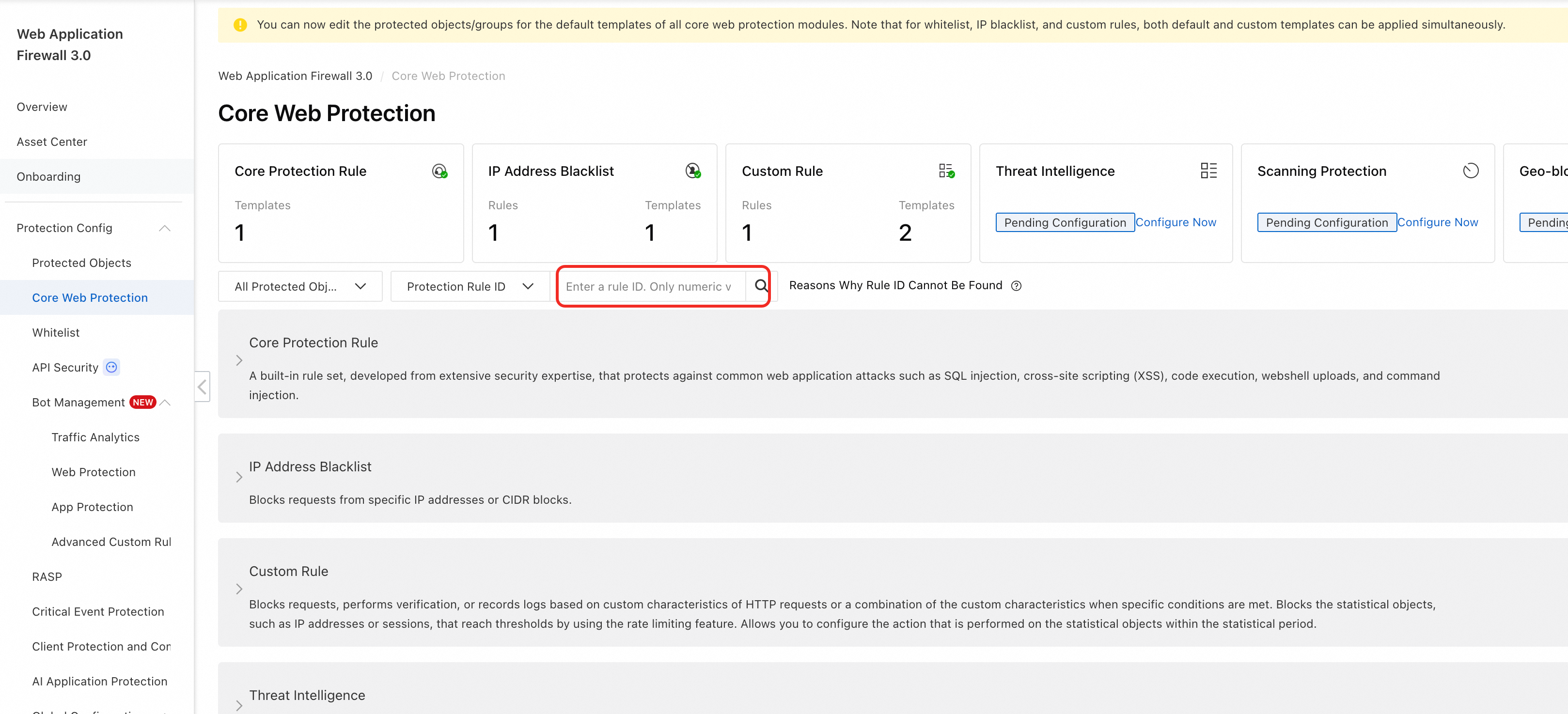
Task: Click the Threat Intelligence card icon
Action: [x=1208, y=171]
